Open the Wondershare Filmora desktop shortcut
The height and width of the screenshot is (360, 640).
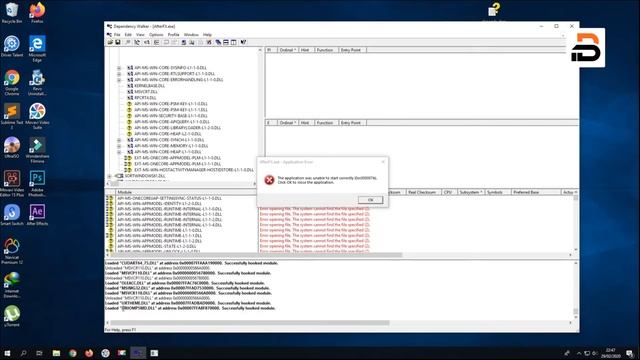[x=37, y=150]
